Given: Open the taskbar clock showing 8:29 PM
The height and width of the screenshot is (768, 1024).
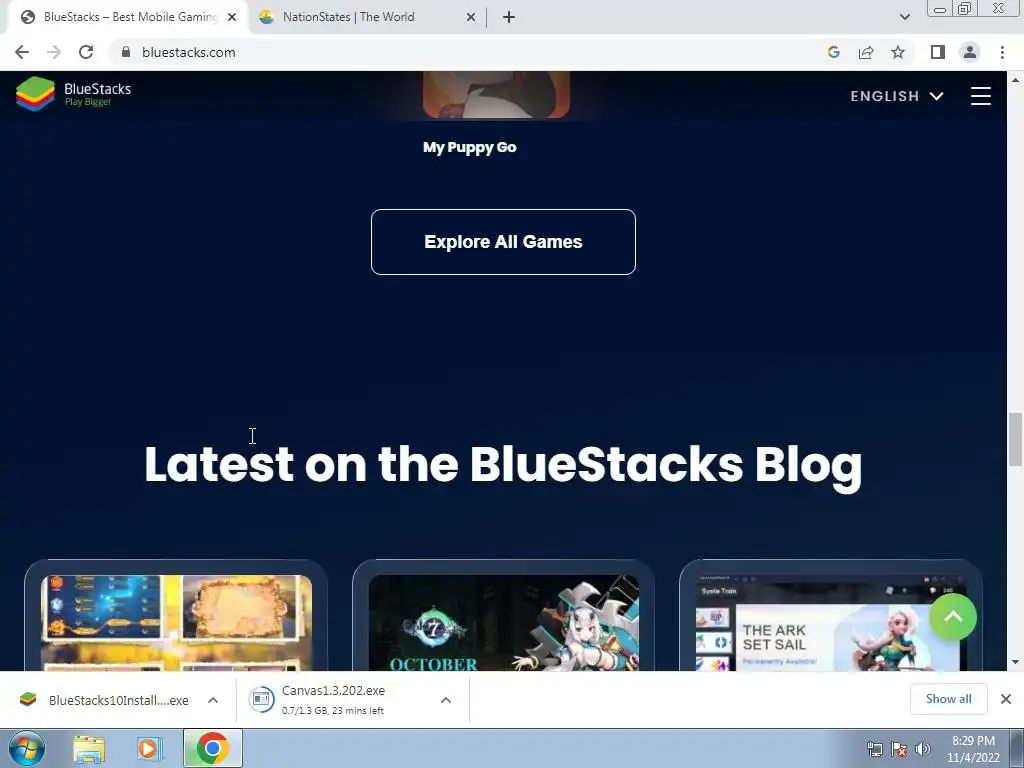Looking at the screenshot, I should (973, 749).
